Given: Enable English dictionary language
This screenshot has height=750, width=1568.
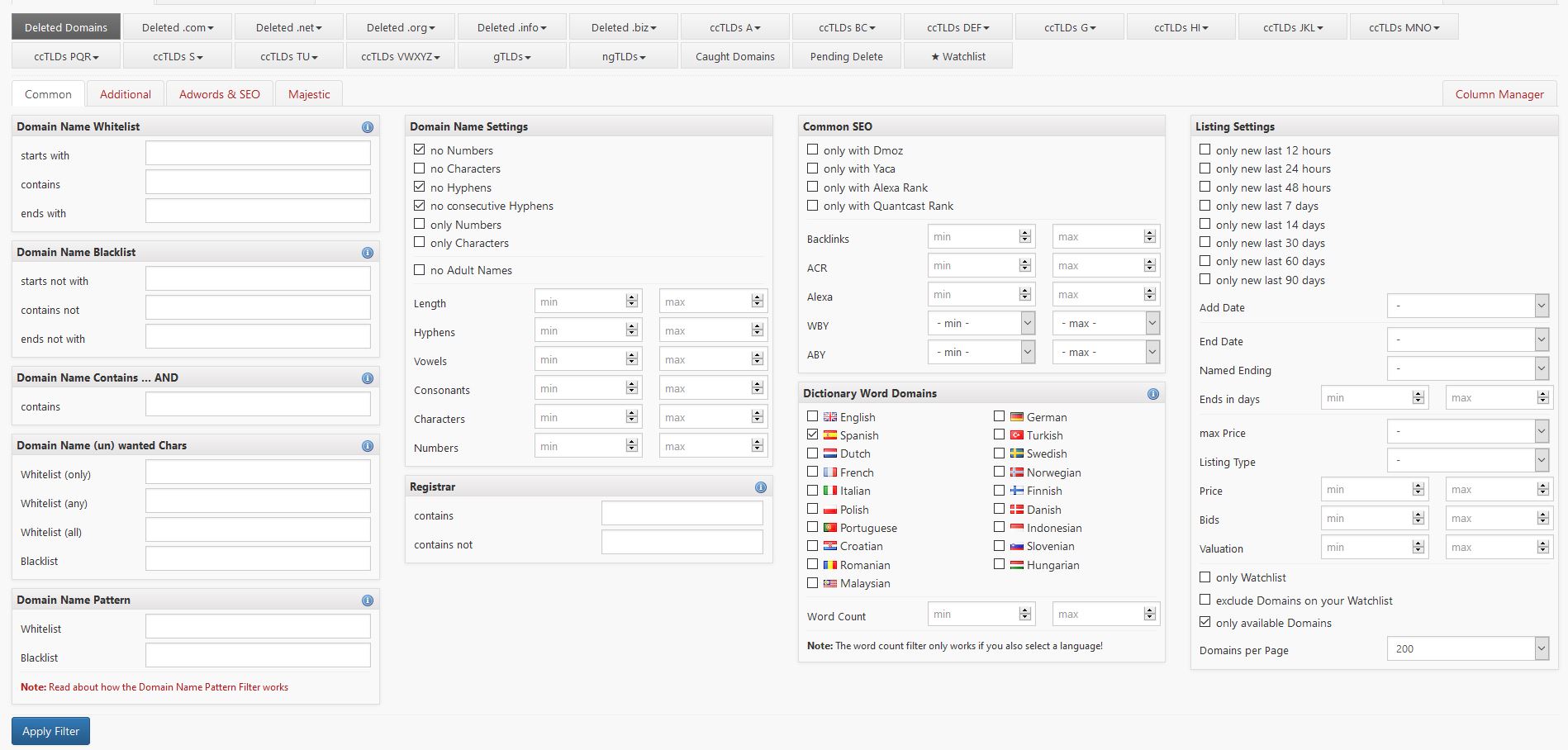Looking at the screenshot, I should click(x=813, y=416).
